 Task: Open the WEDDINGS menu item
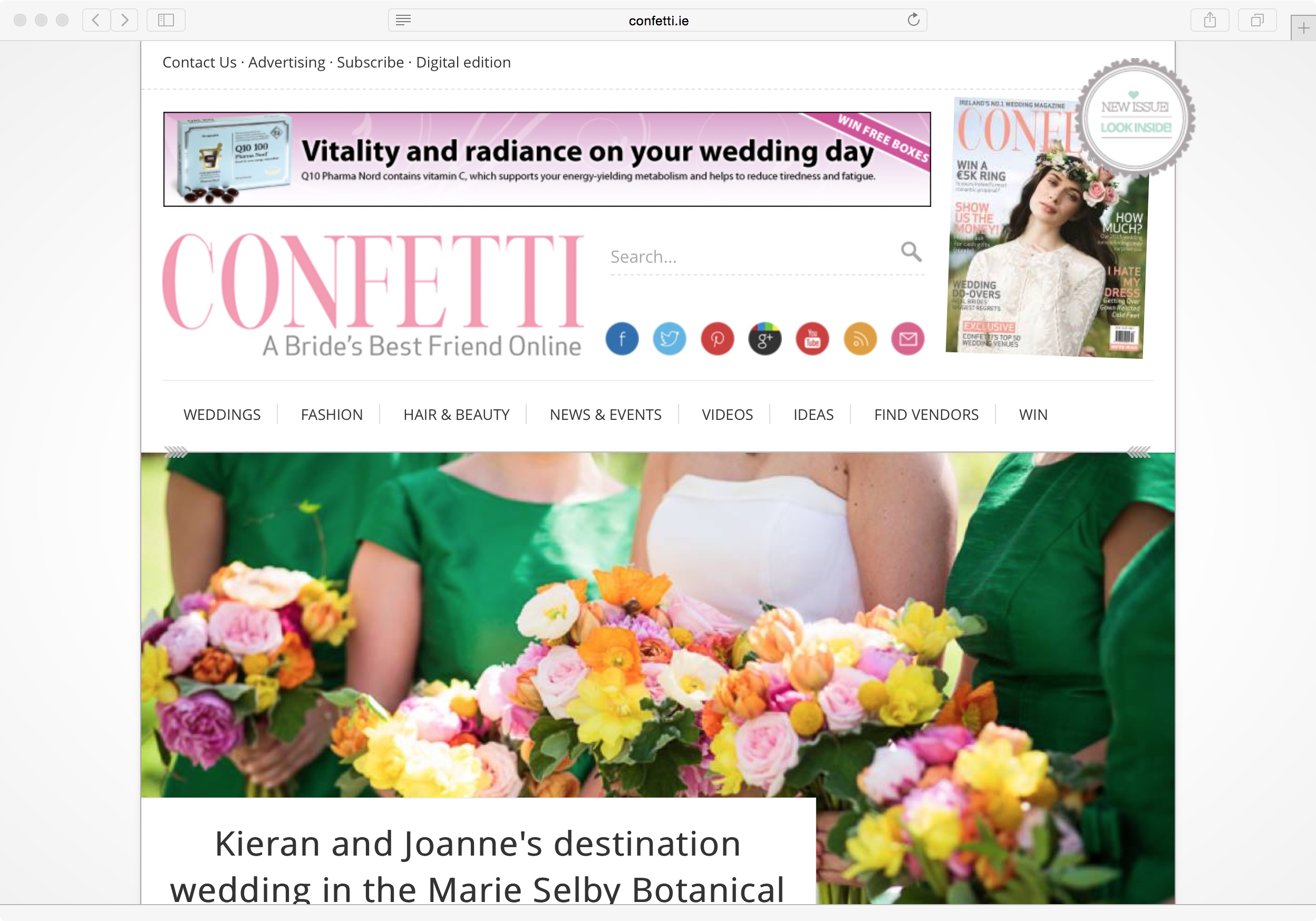tap(222, 415)
